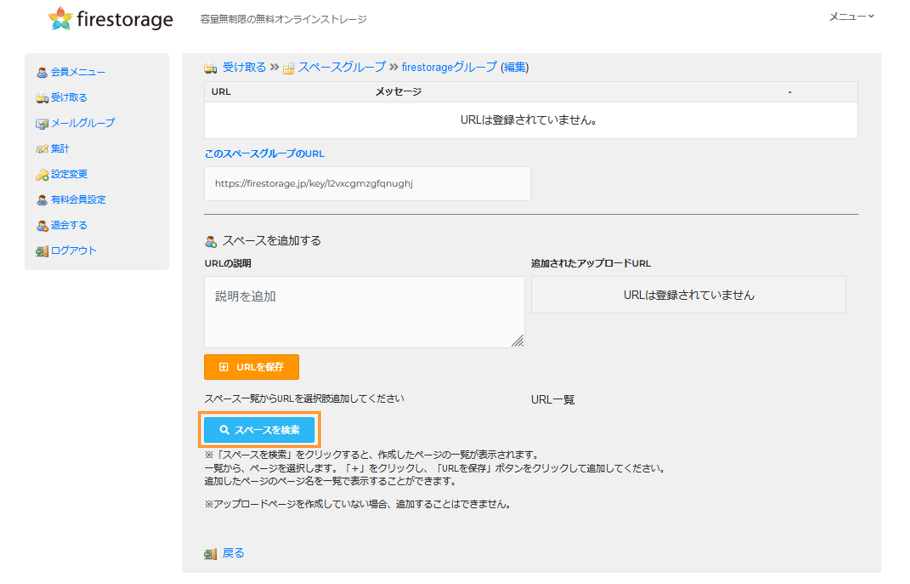
Task: Click the 会員メニュー sidebar icon
Action: [42, 73]
